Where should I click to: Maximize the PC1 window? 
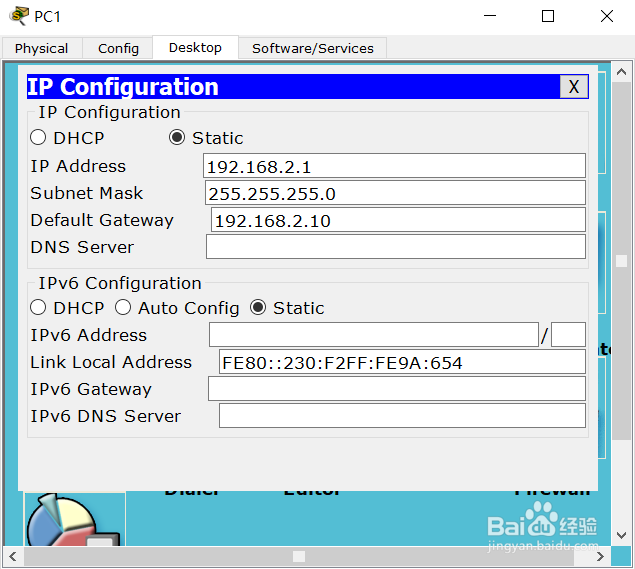548,16
